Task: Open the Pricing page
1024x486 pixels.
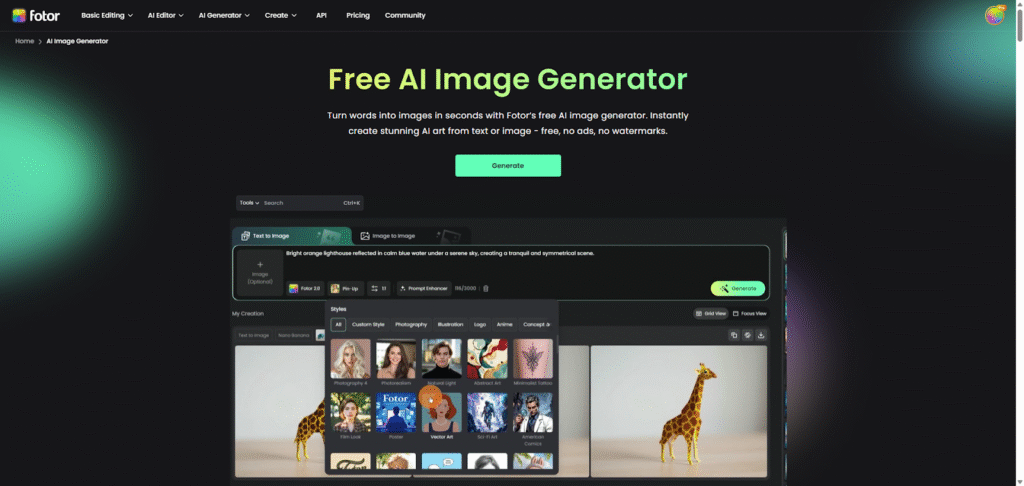Action: point(357,15)
